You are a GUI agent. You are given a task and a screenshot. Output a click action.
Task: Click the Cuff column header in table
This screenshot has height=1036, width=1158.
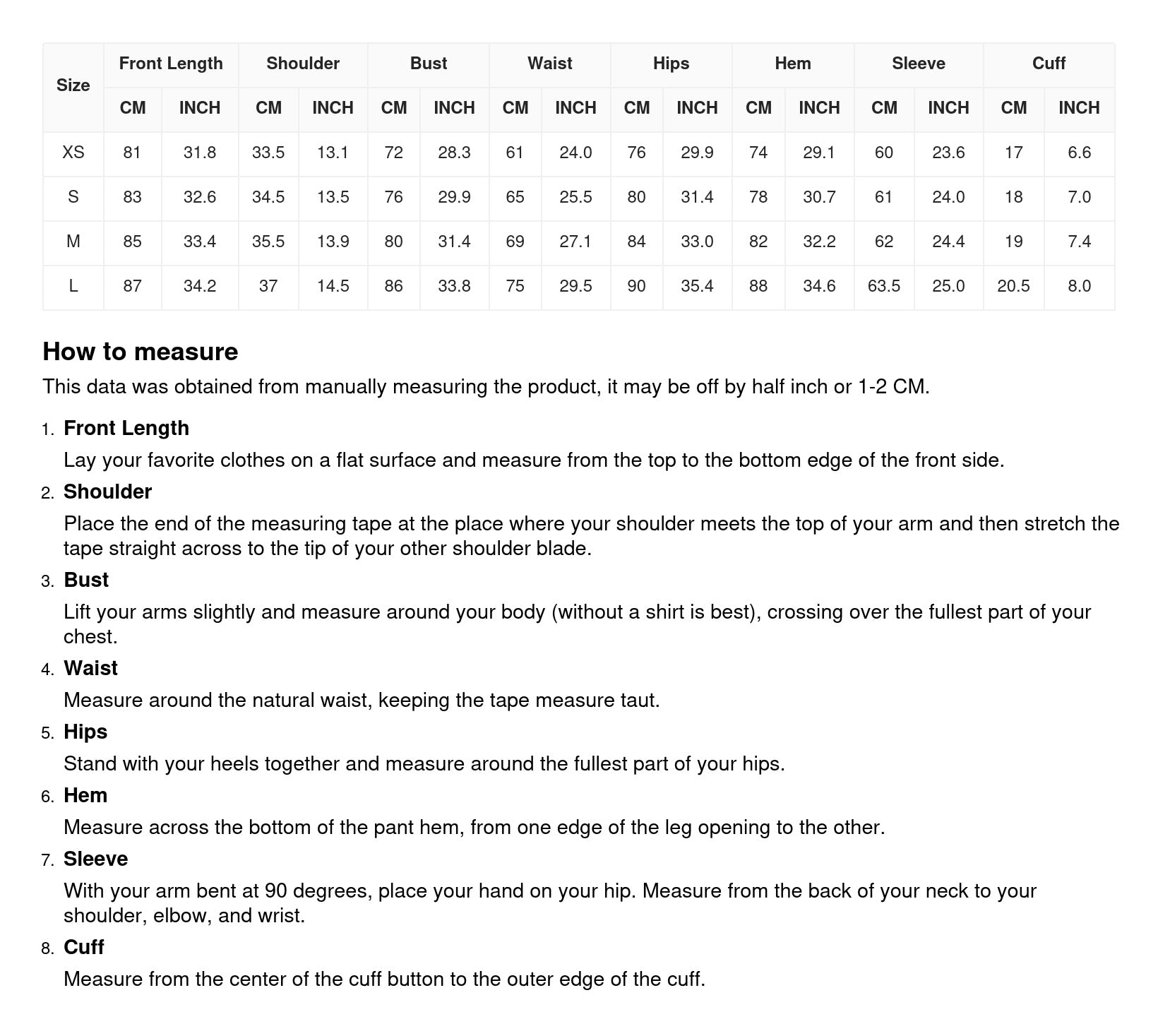point(1049,64)
